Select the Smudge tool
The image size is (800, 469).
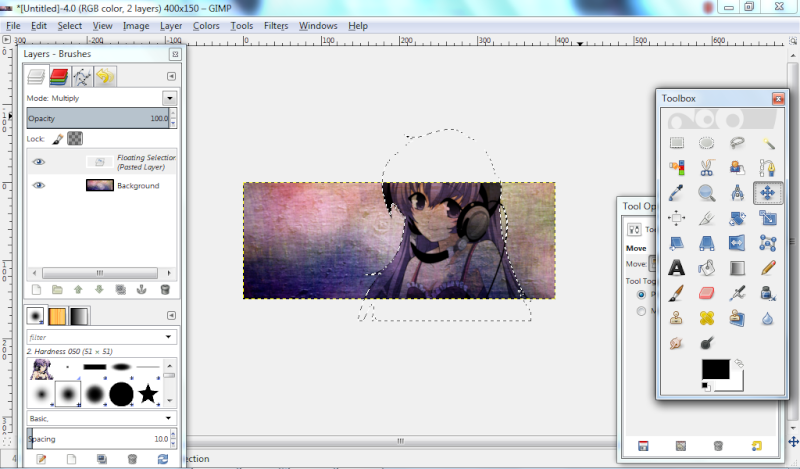[x=677, y=343]
